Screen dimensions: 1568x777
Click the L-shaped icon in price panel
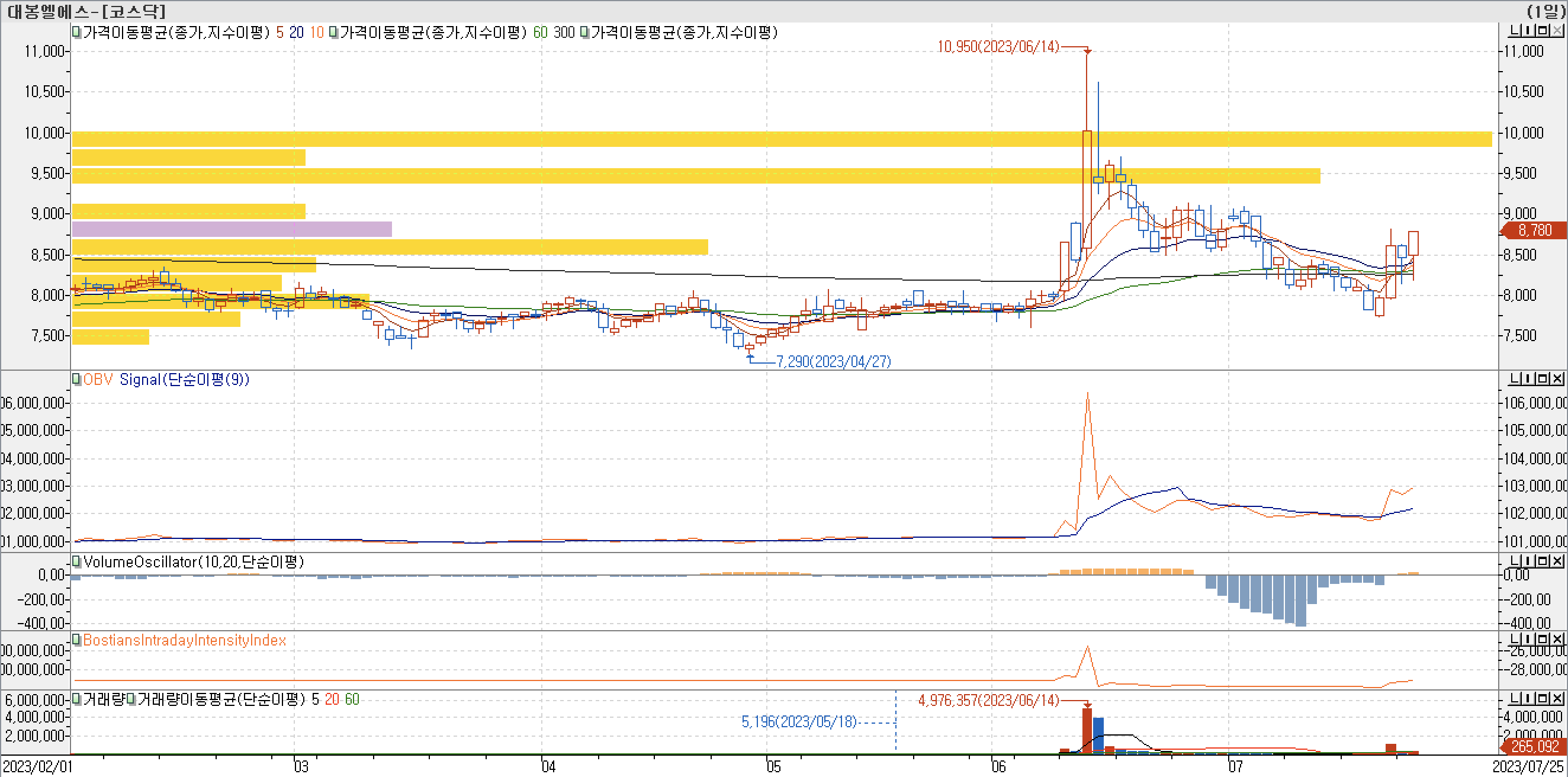[x=1514, y=30]
